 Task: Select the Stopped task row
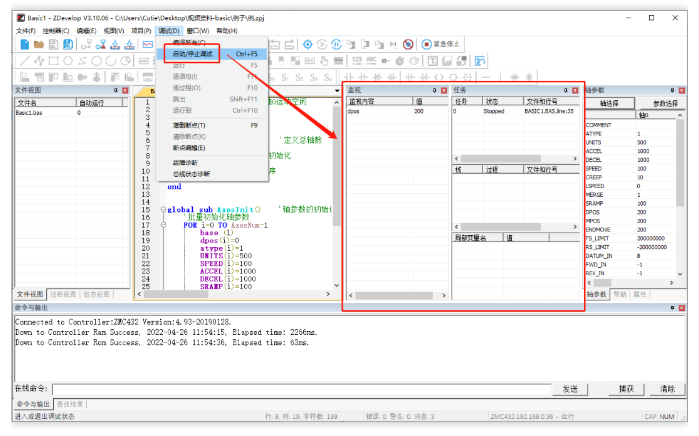click(x=515, y=111)
